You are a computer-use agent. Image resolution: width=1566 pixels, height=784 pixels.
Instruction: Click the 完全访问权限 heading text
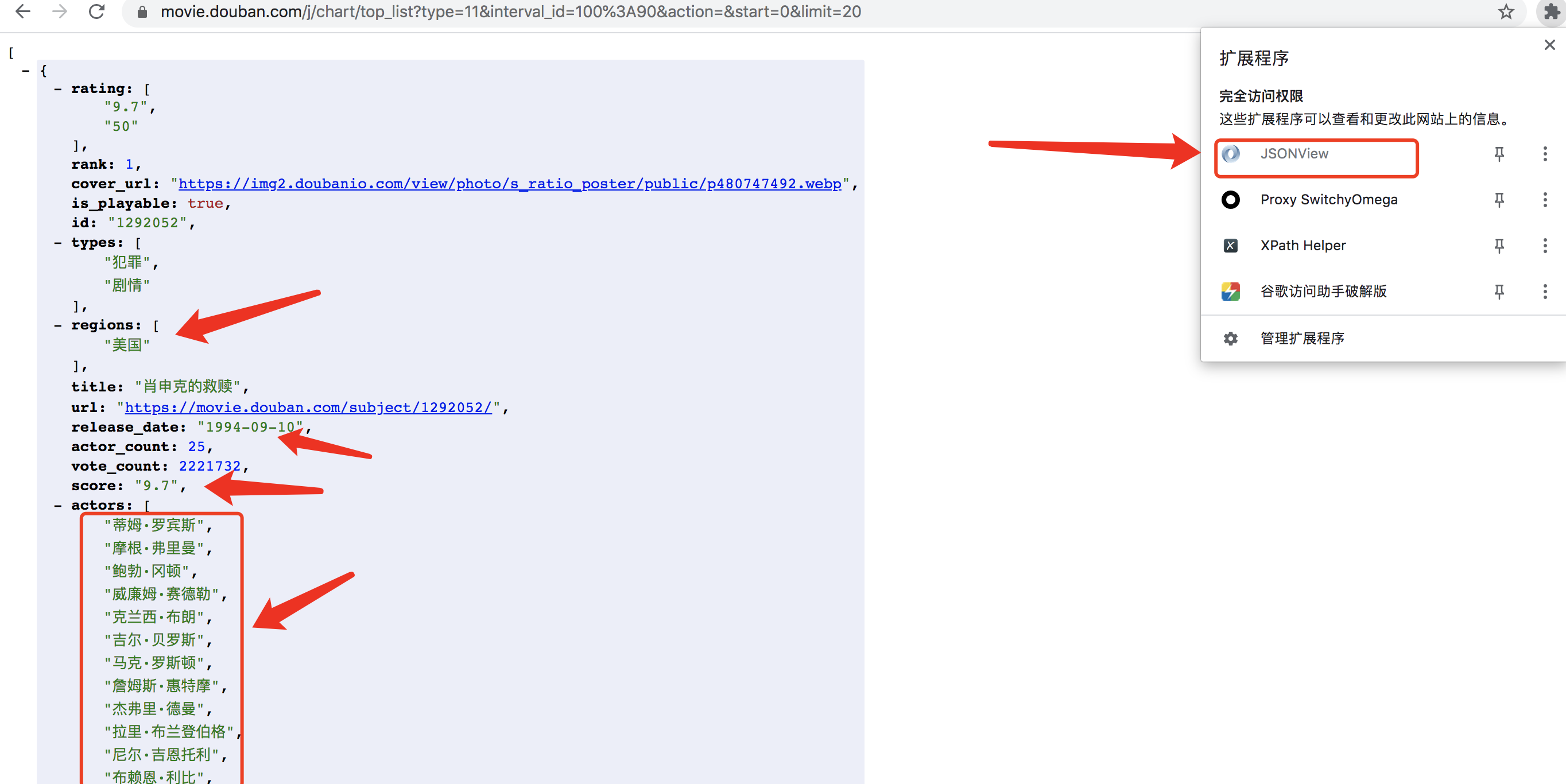click(x=1261, y=96)
